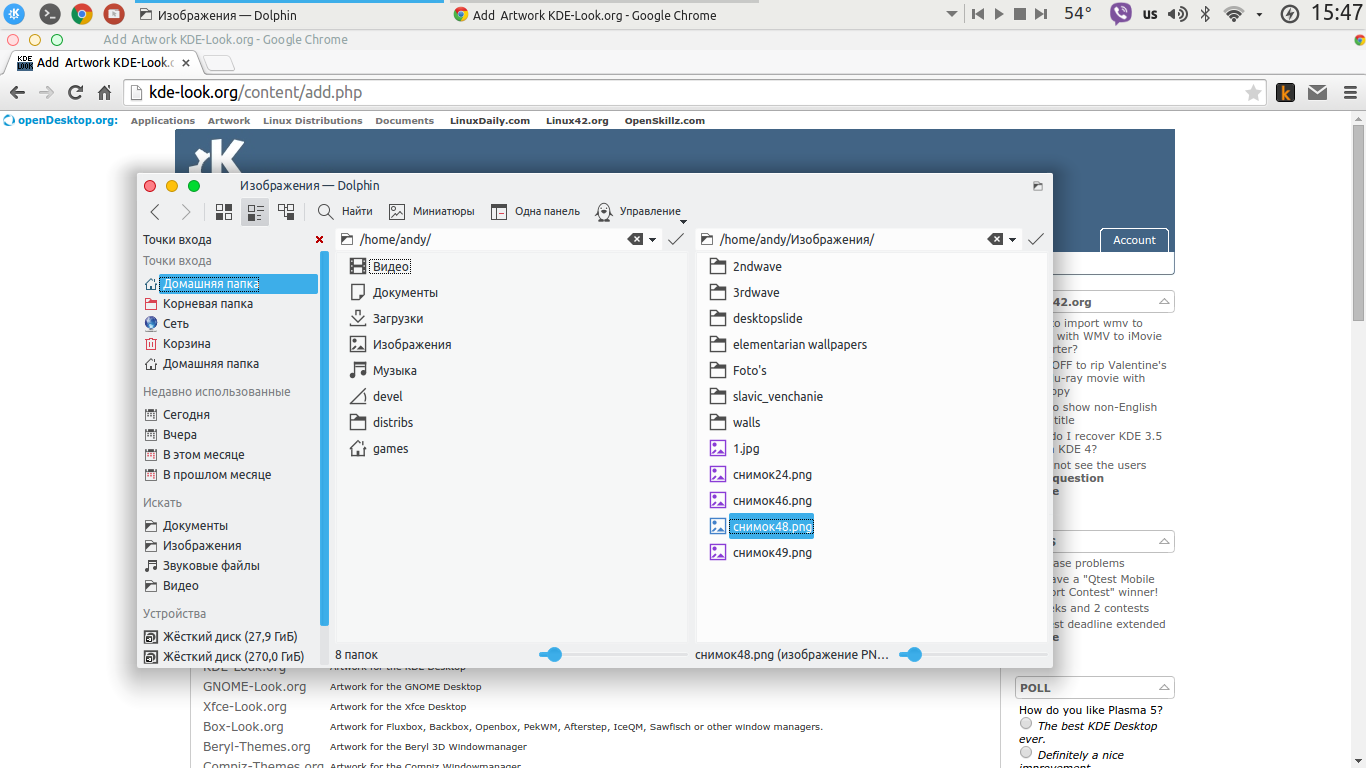
Task: Open GNOME-Look.org link on webpage
Action: pyautogui.click(x=254, y=687)
